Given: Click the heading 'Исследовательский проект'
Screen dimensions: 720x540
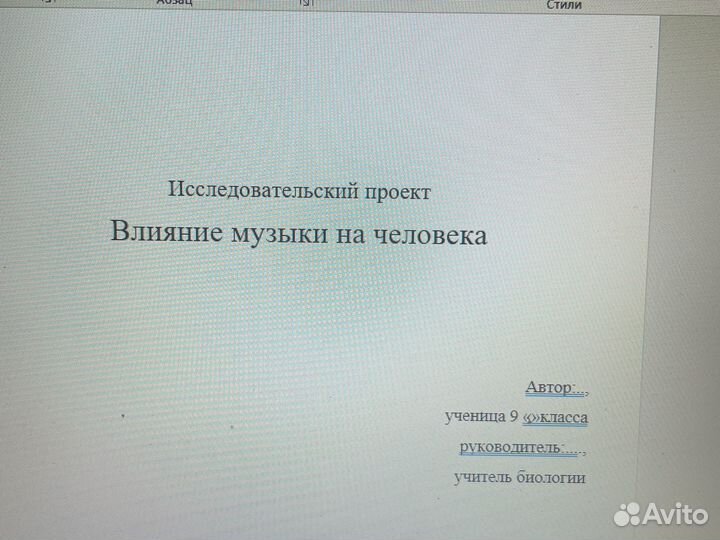Looking at the screenshot, I should coord(299,190).
